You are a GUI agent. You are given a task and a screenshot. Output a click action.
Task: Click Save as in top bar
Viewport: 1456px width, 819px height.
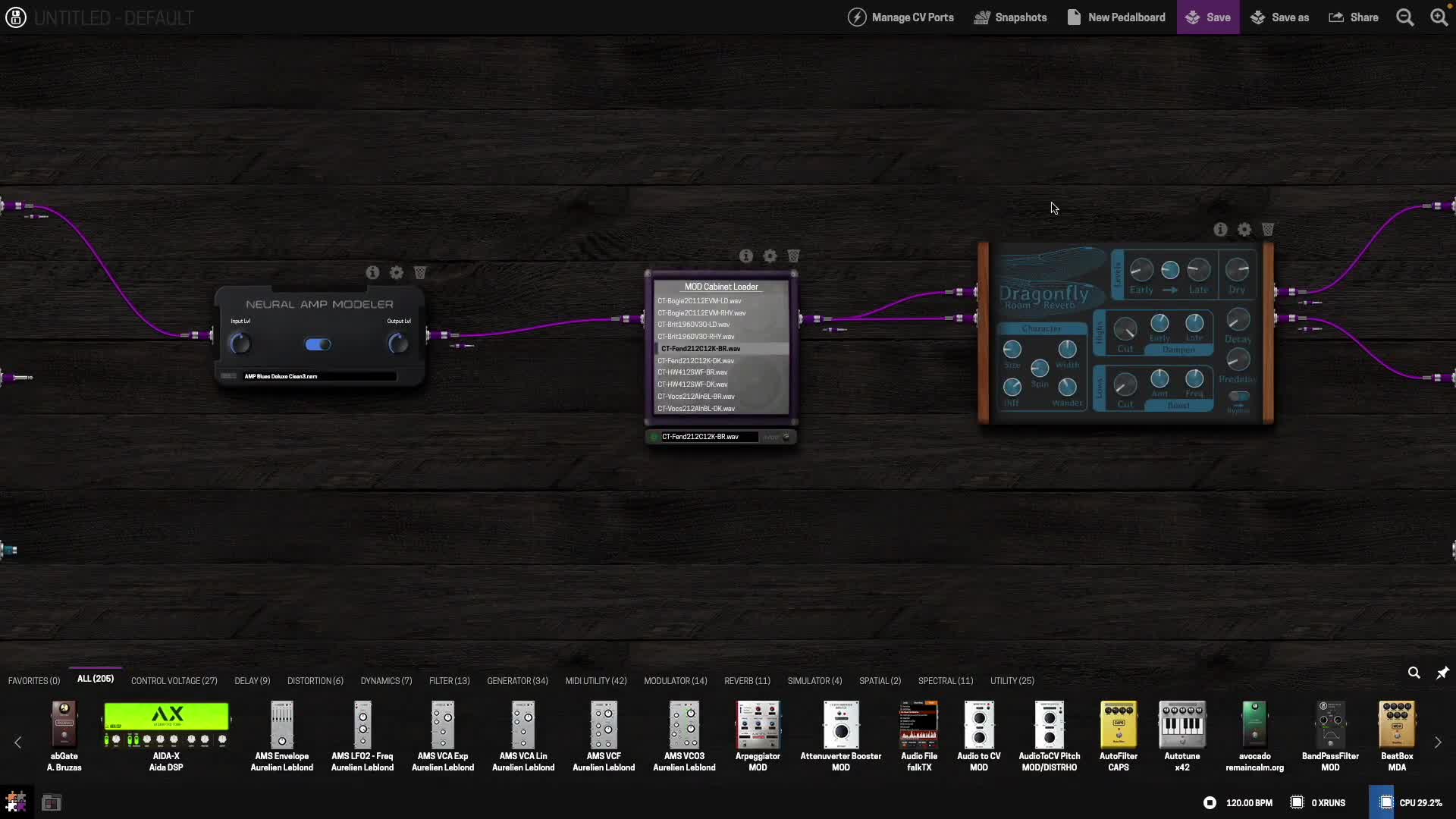coord(1279,17)
